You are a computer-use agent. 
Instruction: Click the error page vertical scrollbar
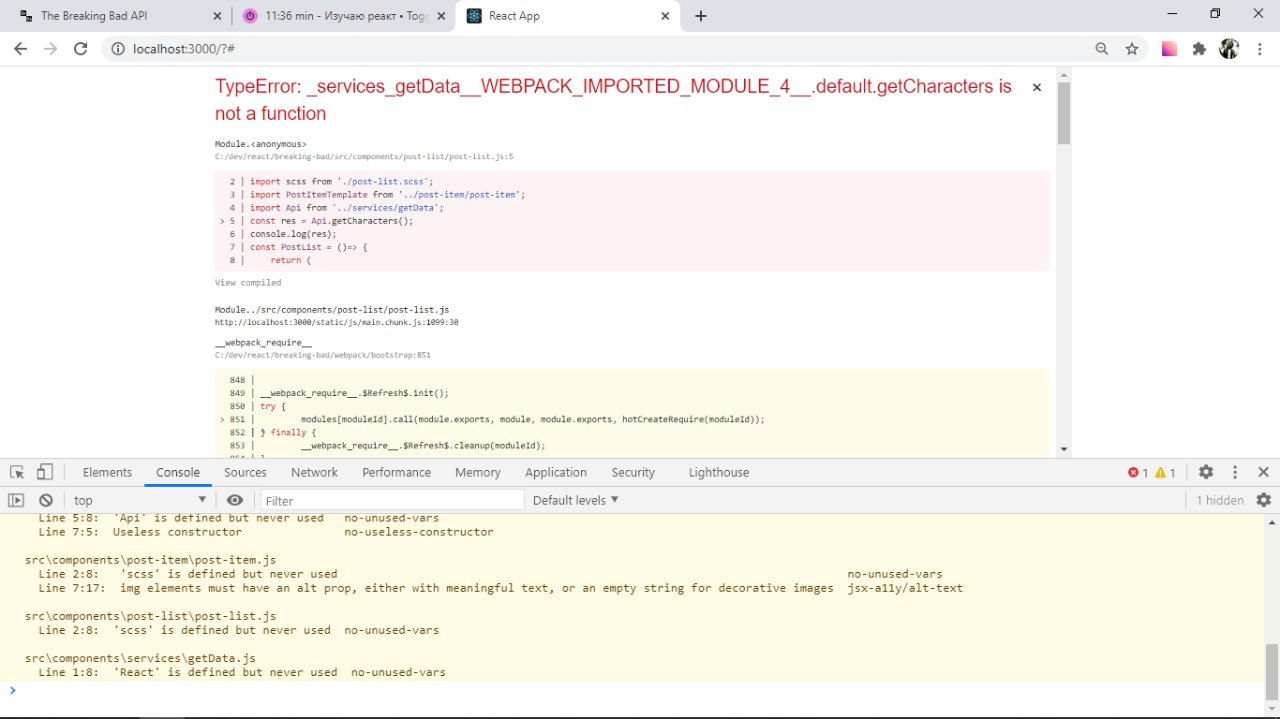tap(1064, 112)
